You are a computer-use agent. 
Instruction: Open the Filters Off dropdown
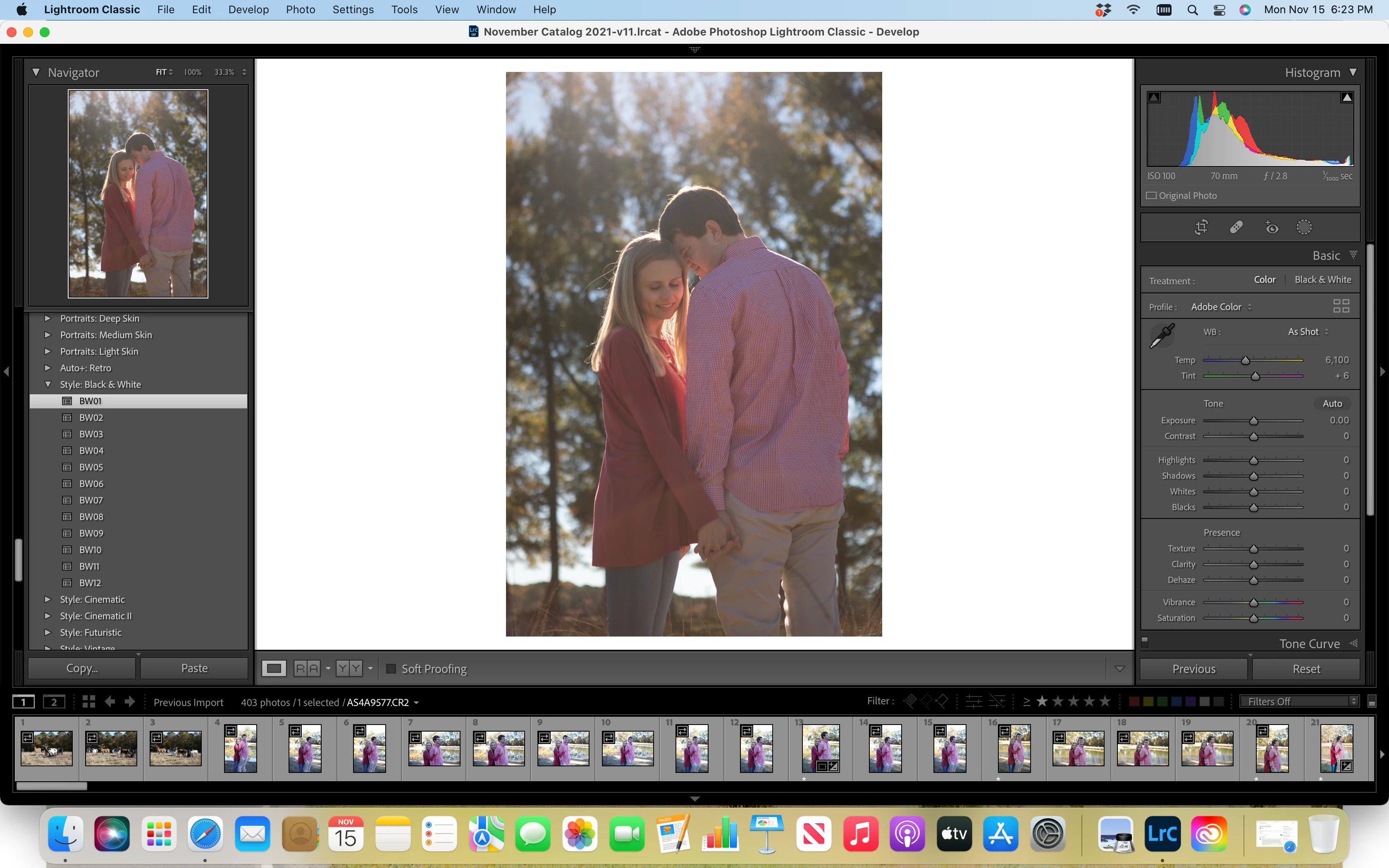(1299, 701)
